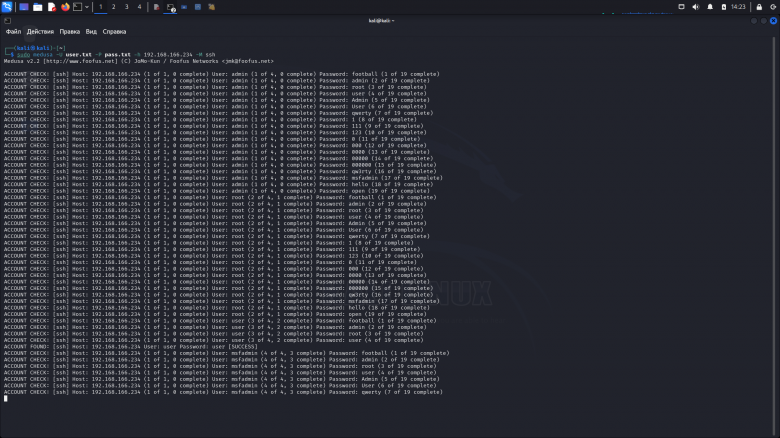Launch Firefox from the top panel
780x438 pixels.
point(65,7)
